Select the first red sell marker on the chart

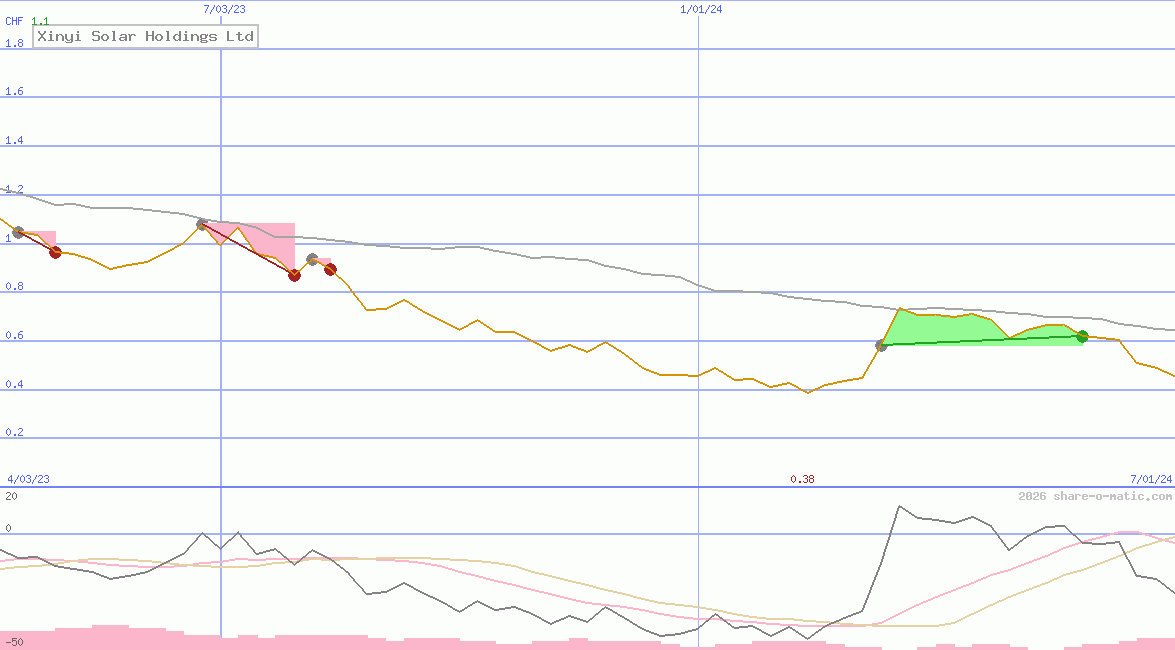(x=56, y=253)
